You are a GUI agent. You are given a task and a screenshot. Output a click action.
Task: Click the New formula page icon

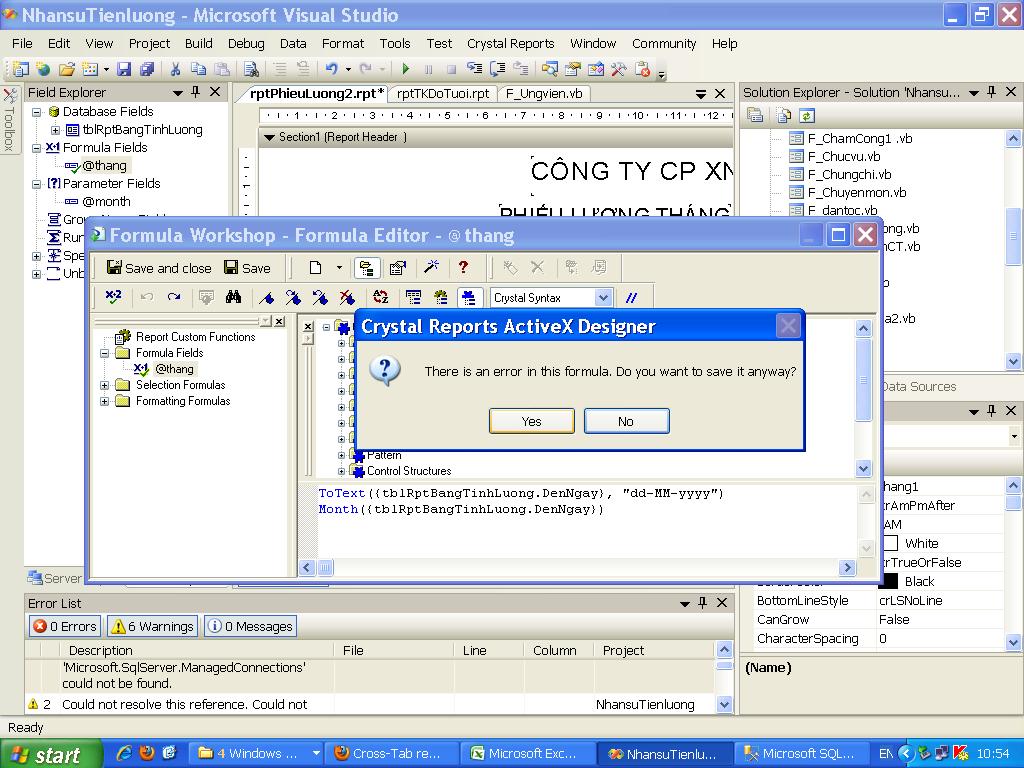tap(315, 268)
